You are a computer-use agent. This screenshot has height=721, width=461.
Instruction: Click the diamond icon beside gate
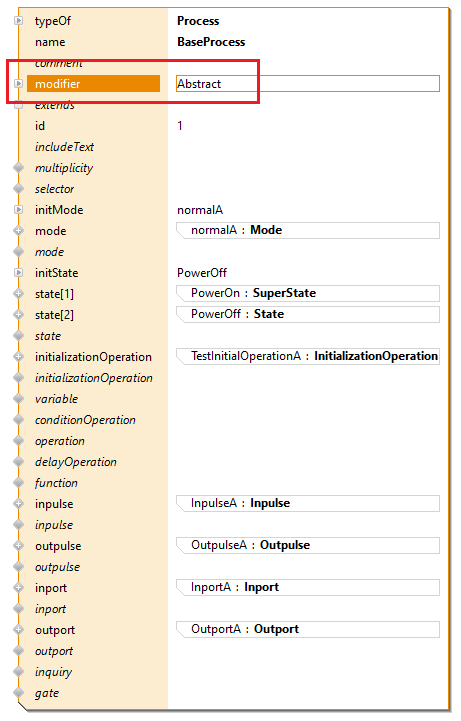[x=18, y=692]
